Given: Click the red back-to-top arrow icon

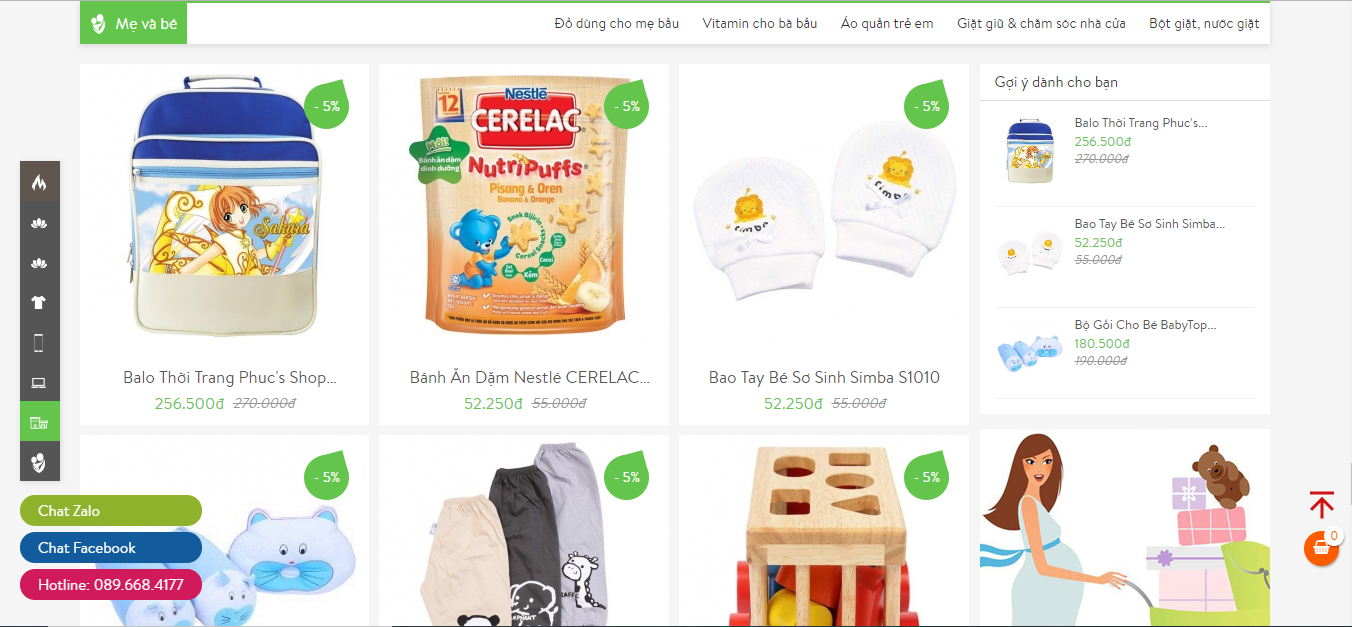Looking at the screenshot, I should click(1322, 504).
